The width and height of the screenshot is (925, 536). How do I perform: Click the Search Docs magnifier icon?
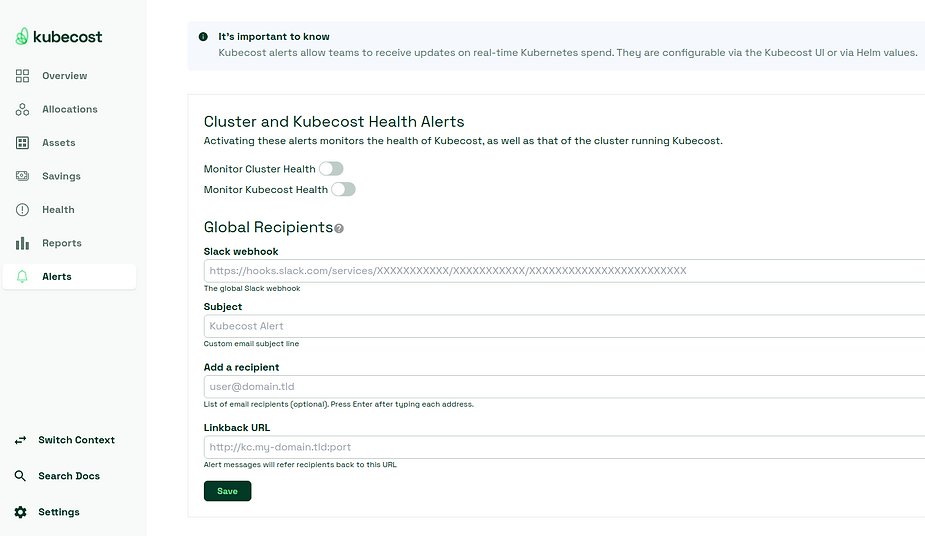pyautogui.click(x=21, y=476)
